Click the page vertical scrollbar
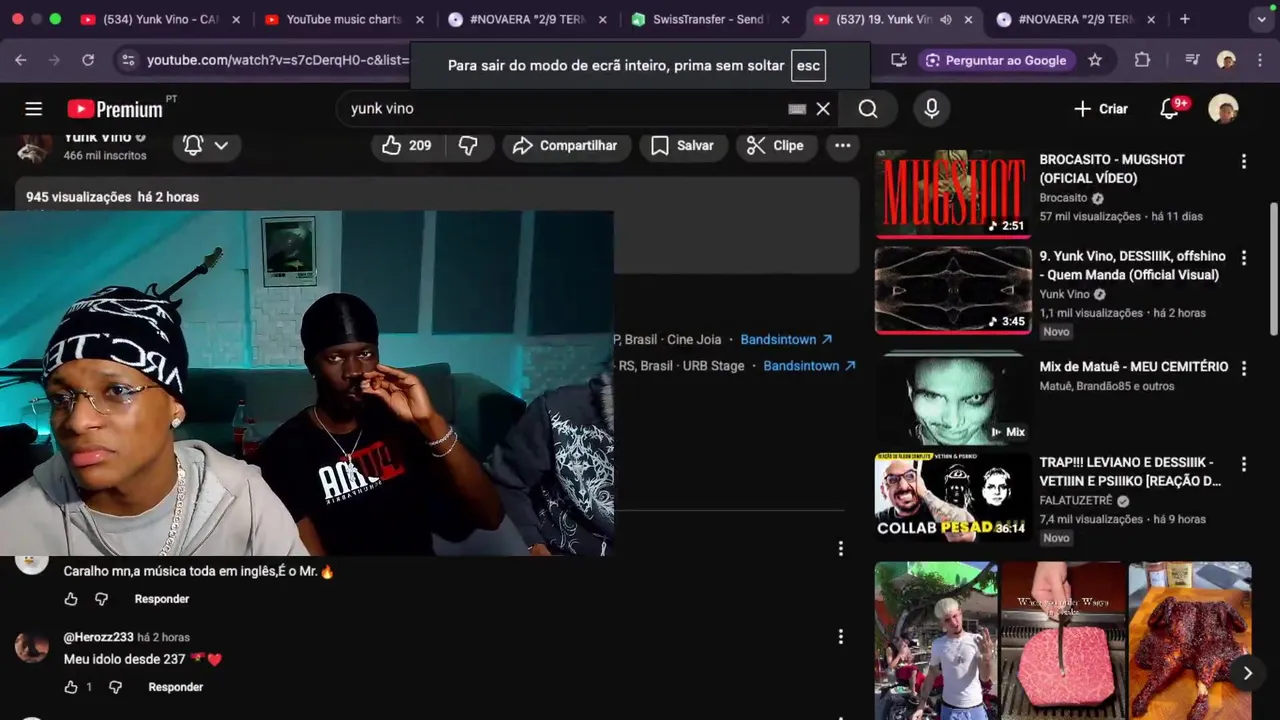 tap(1273, 270)
